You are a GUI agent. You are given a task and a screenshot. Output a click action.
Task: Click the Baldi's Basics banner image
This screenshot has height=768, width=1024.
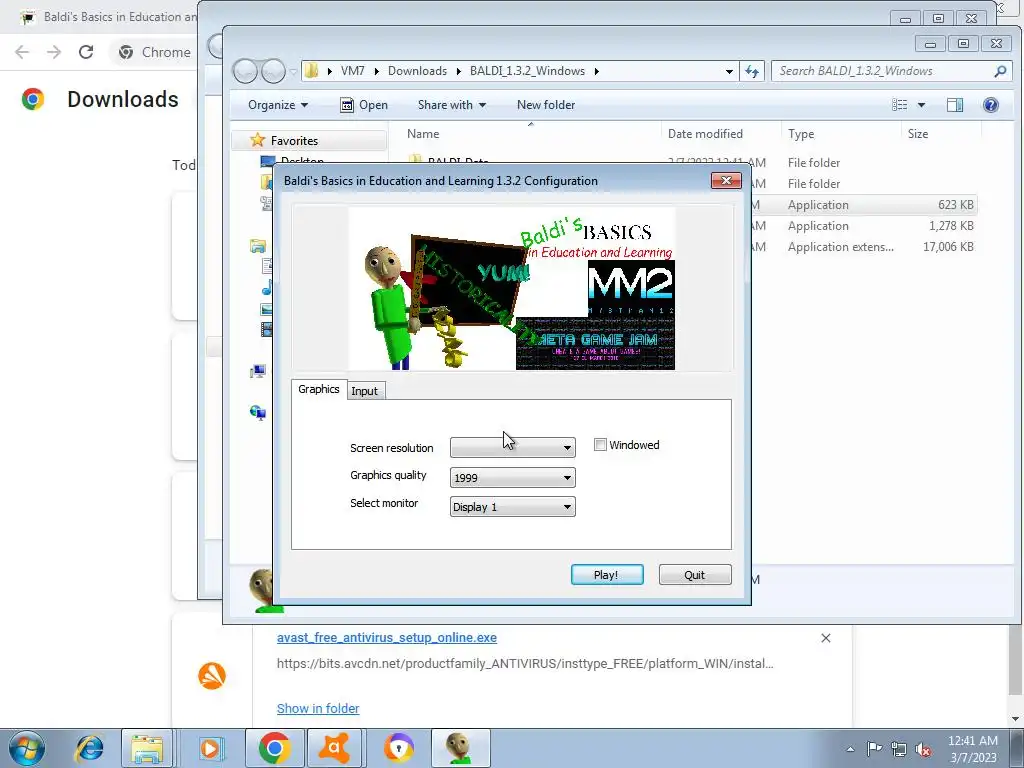coord(512,288)
